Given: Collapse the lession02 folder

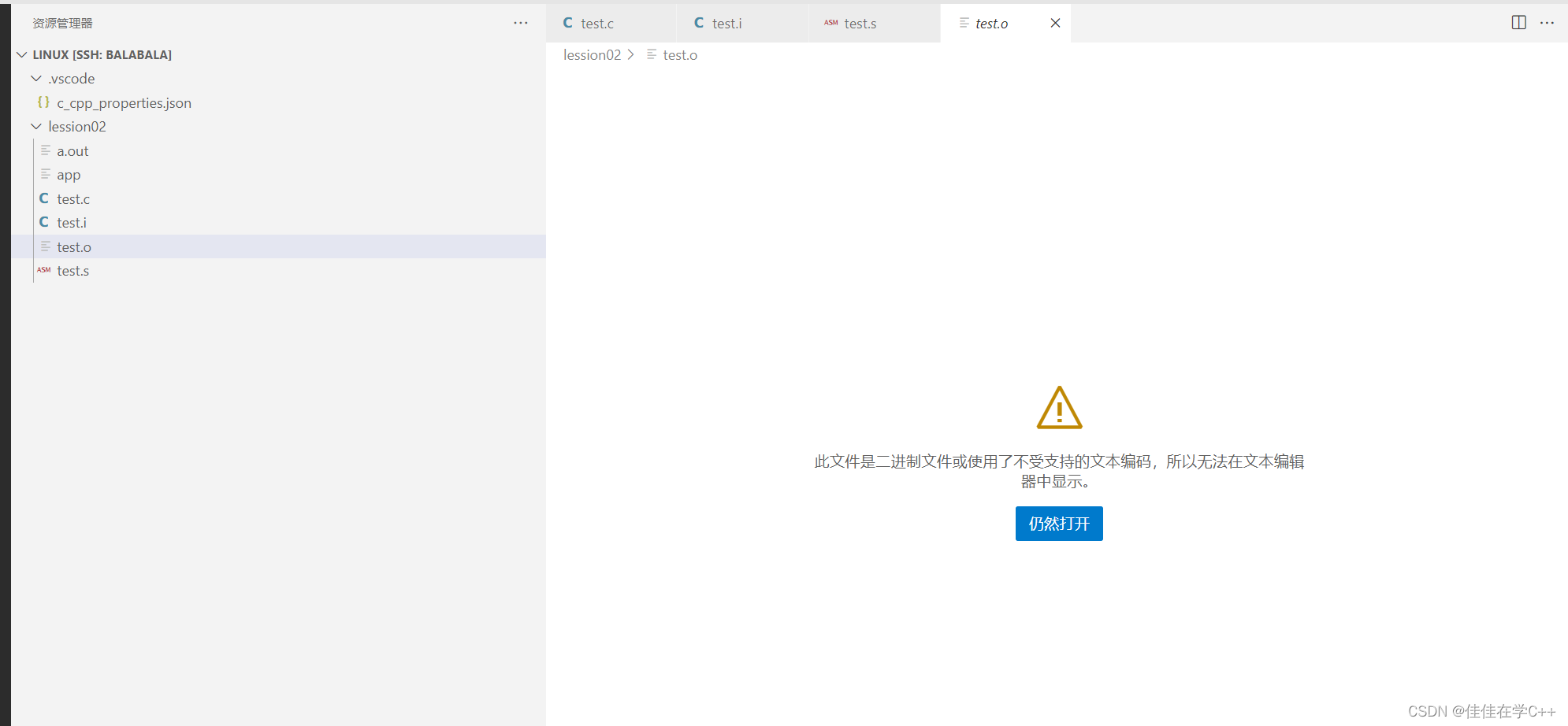Looking at the screenshot, I should tap(35, 126).
